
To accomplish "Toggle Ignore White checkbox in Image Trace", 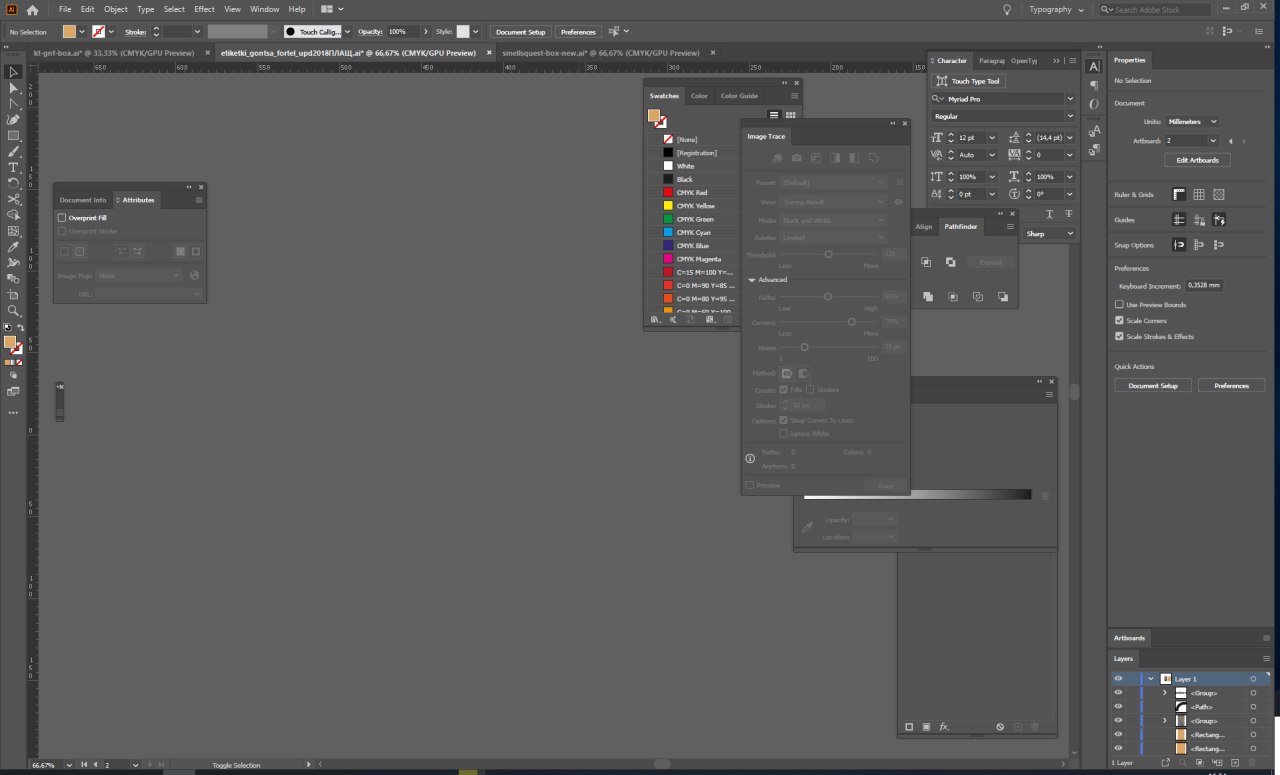I will [783, 433].
